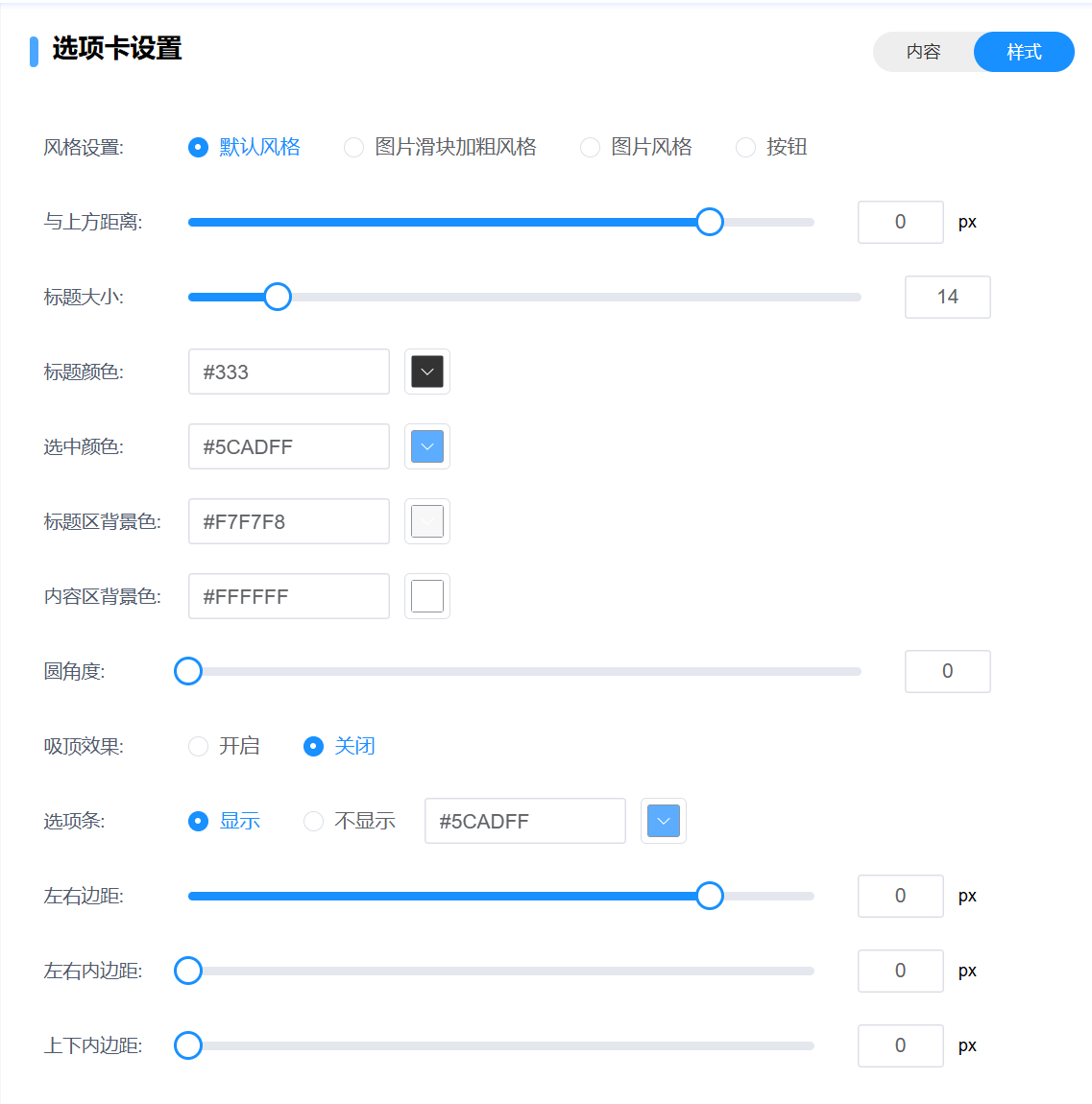Select 不显示 for 选项条
Image resolution: width=1092 pixels, height=1104 pixels.
point(314,821)
